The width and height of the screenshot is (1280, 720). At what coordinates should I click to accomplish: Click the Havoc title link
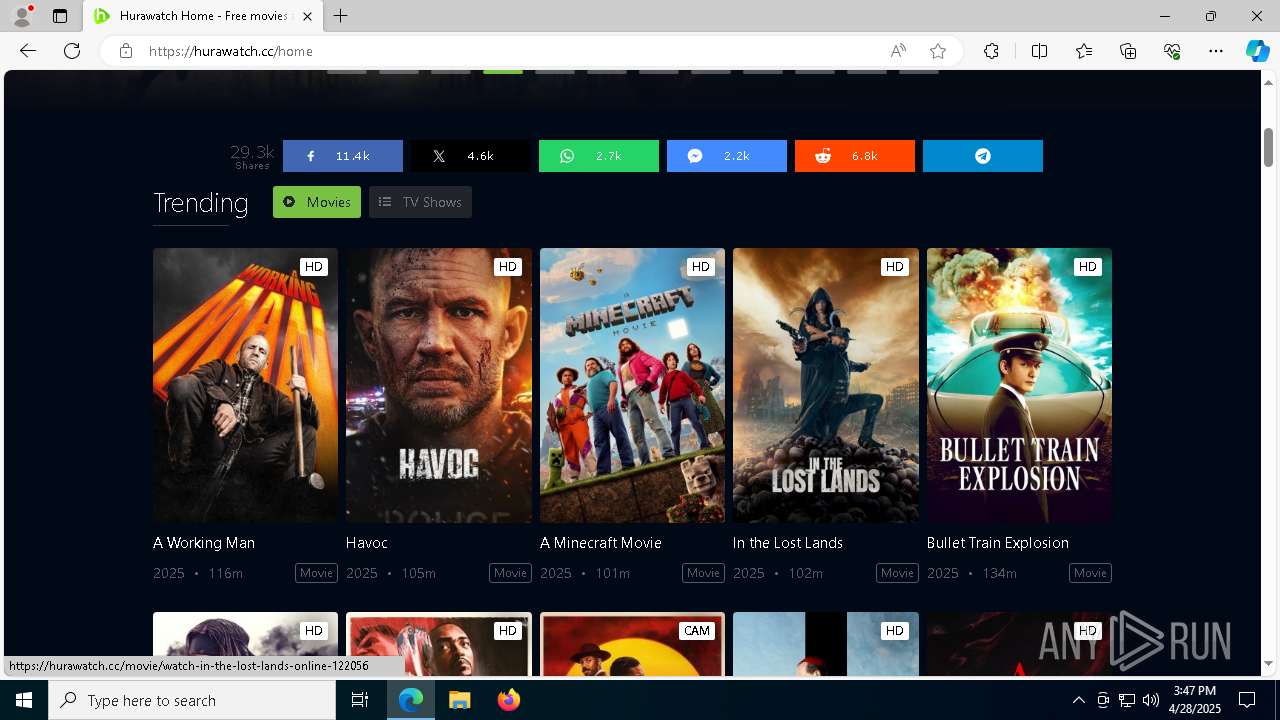[x=367, y=543]
